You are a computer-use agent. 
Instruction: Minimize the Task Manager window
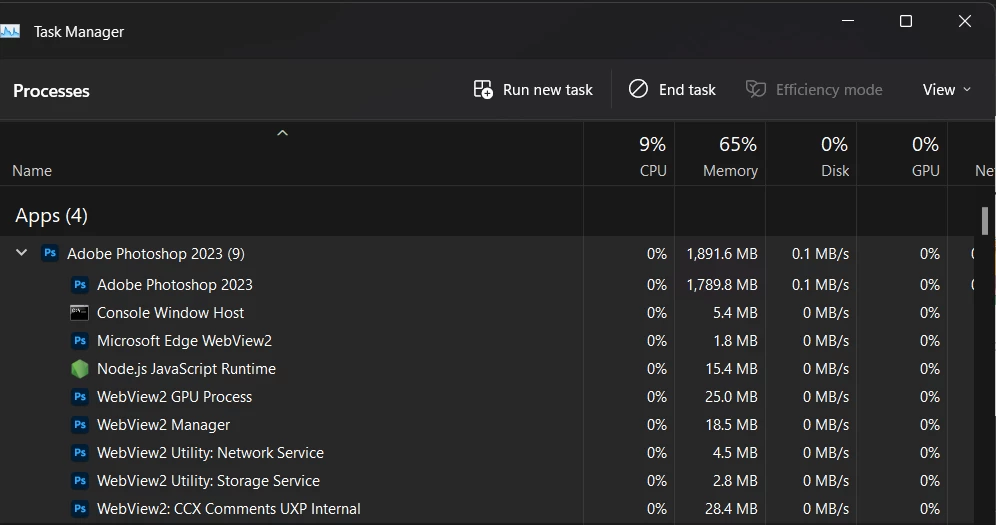pyautogui.click(x=848, y=21)
